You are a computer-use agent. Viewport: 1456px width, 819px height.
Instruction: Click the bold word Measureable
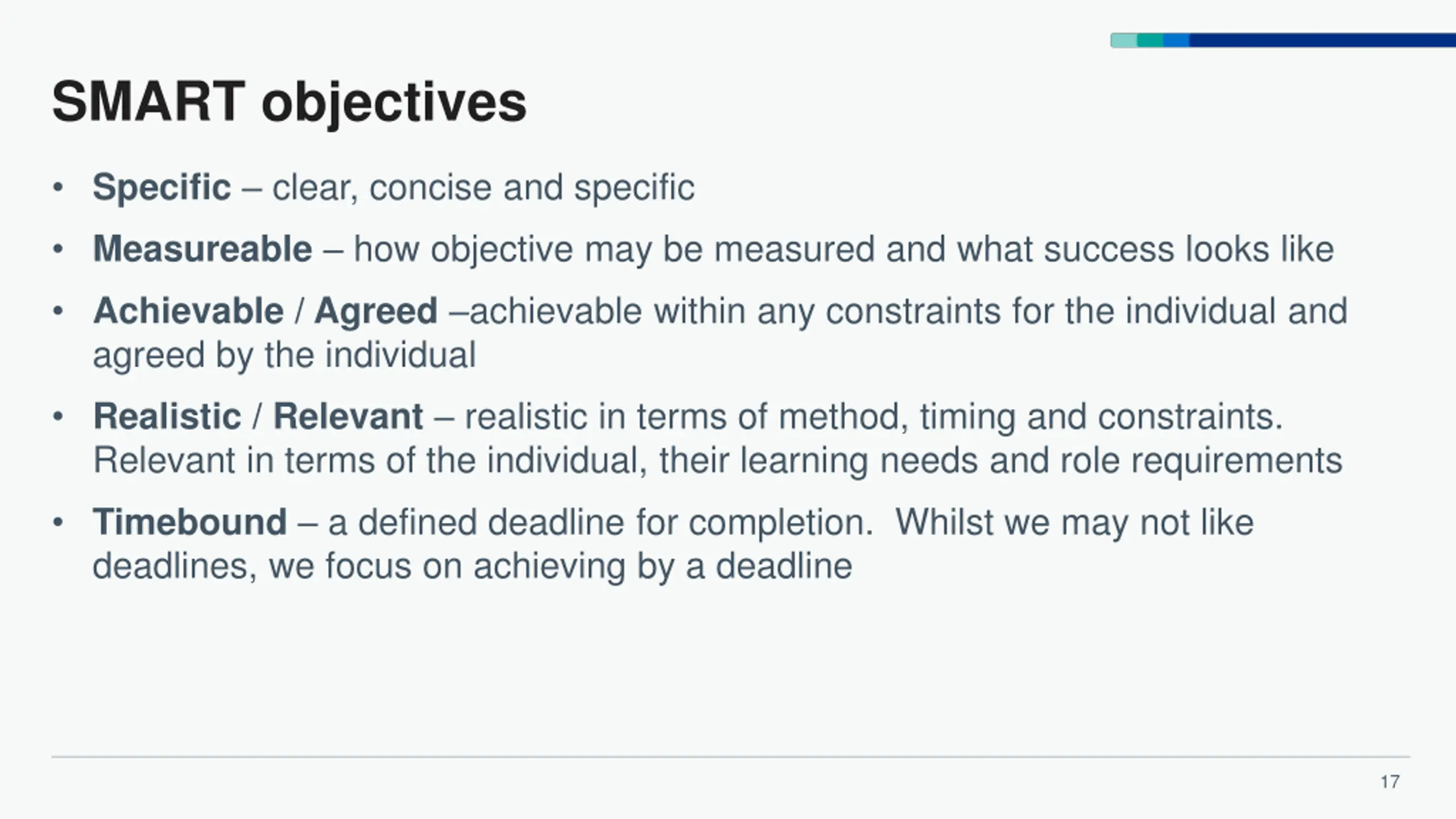click(202, 249)
